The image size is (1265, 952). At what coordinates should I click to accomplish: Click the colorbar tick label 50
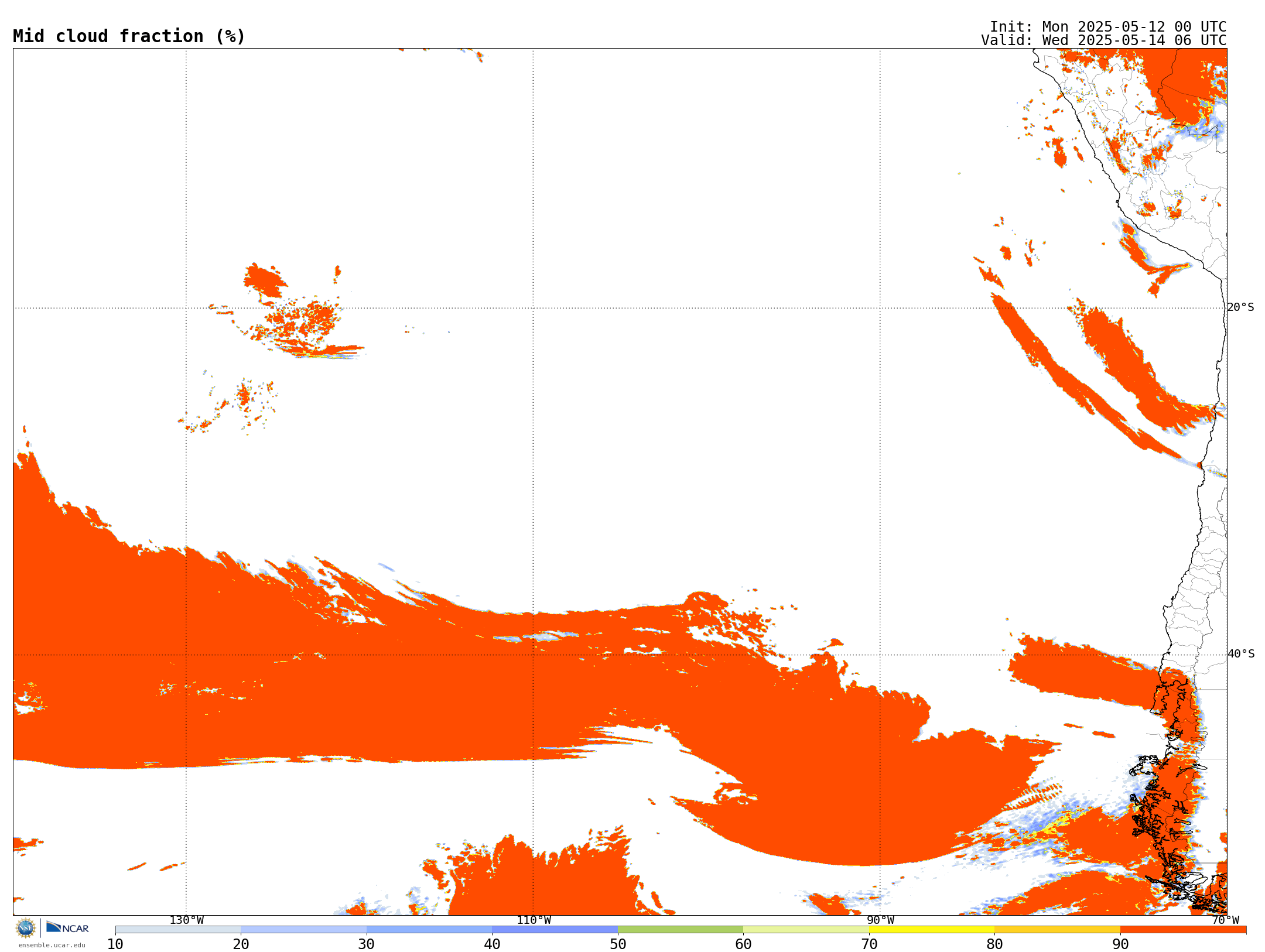(x=618, y=944)
